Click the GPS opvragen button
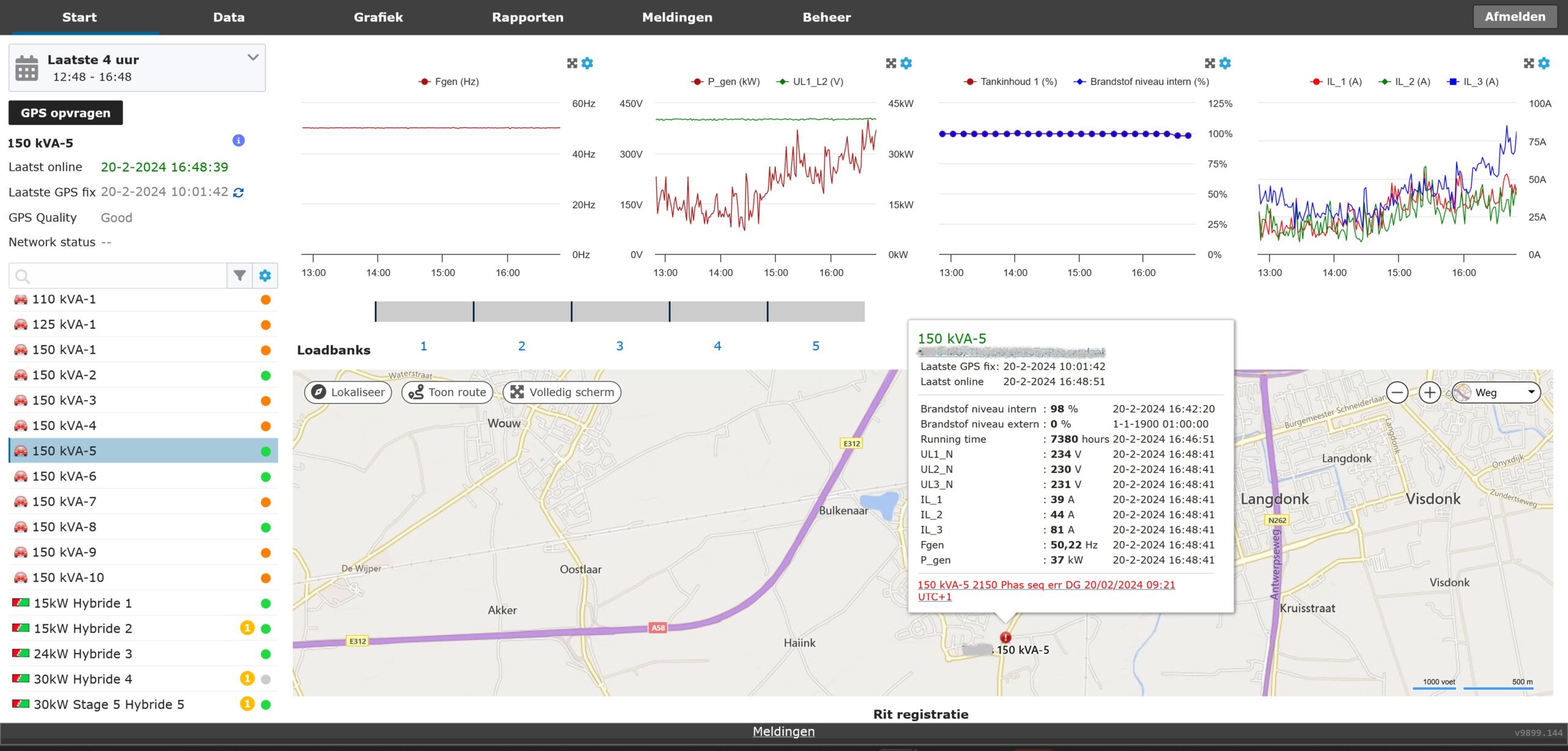Viewport: 1568px width, 751px height. point(65,113)
